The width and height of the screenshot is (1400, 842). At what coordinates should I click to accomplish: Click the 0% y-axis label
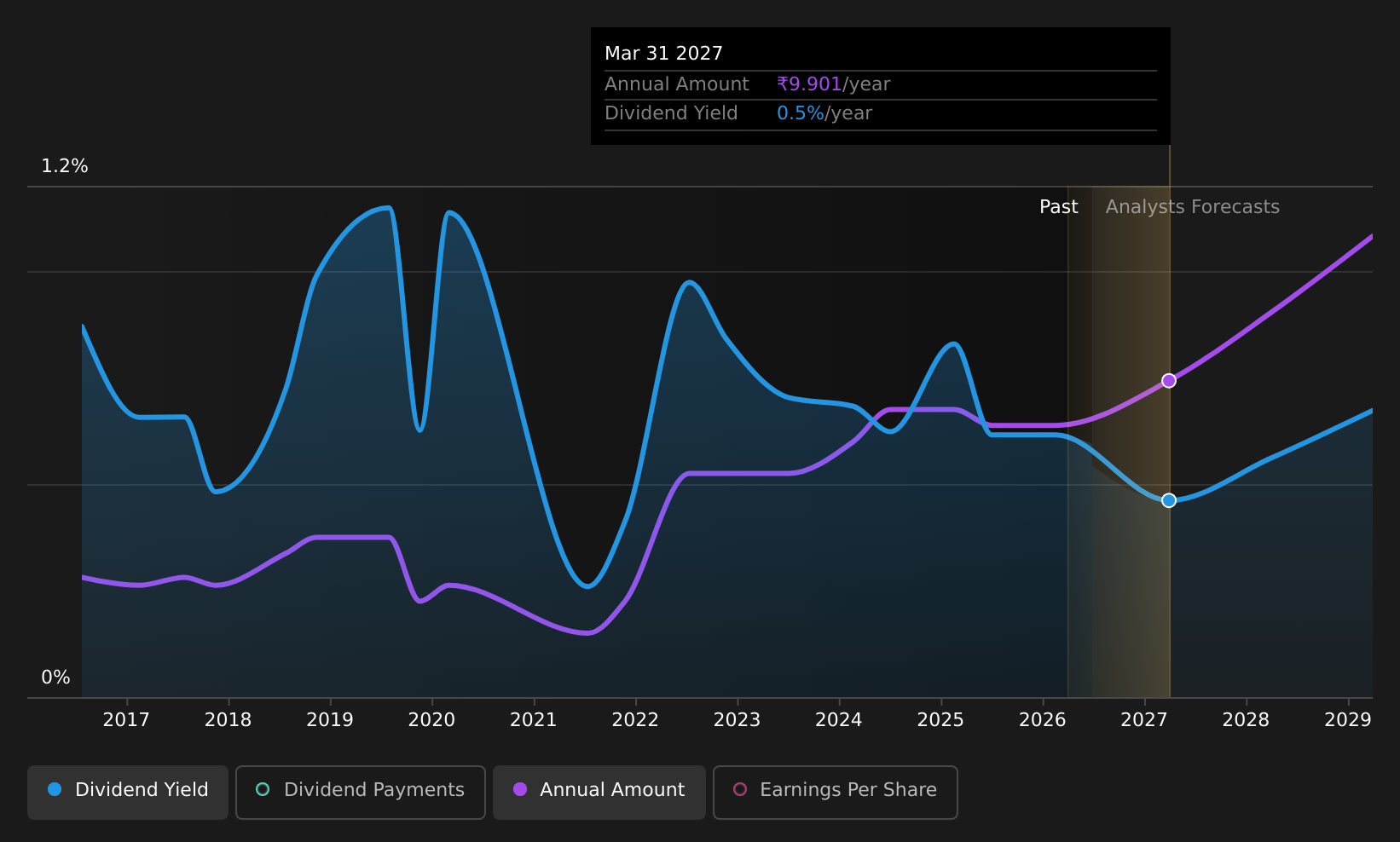(55, 678)
